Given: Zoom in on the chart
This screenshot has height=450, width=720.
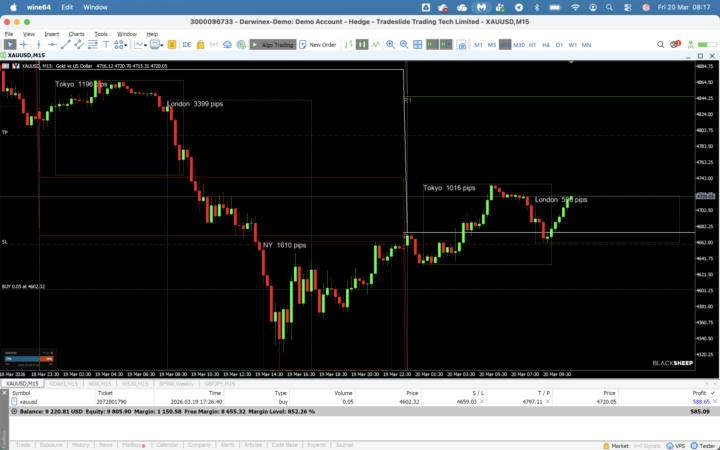Looking at the screenshot, I should point(390,45).
